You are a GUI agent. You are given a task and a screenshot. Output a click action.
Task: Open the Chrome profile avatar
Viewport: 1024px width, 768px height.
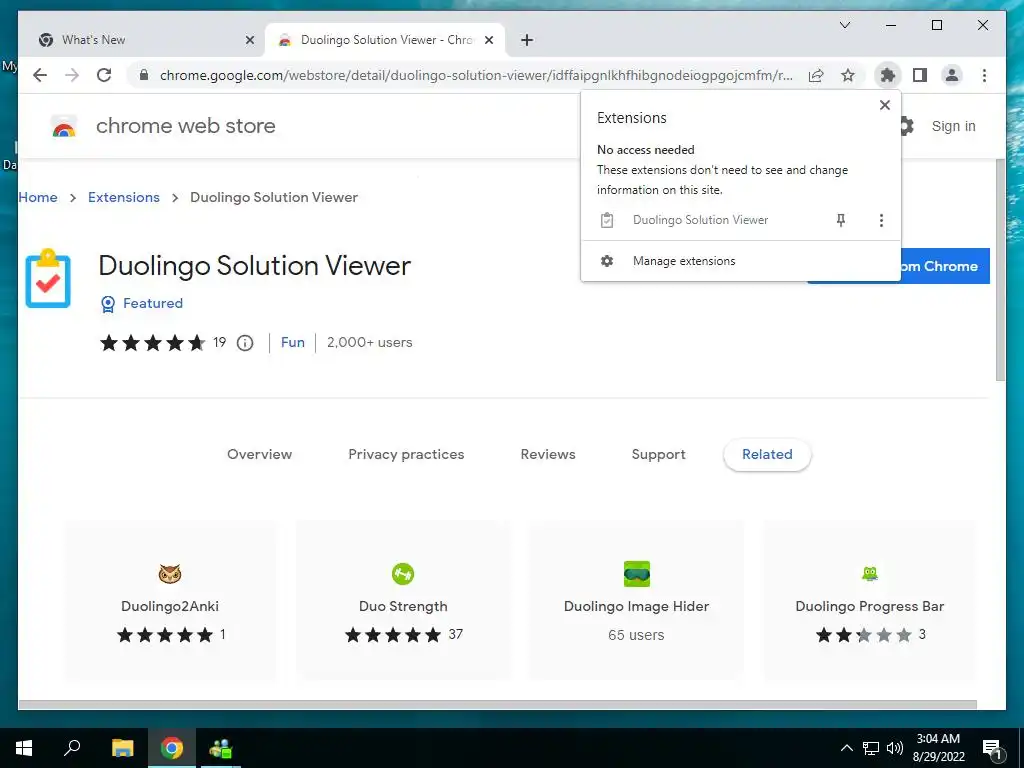click(x=952, y=75)
